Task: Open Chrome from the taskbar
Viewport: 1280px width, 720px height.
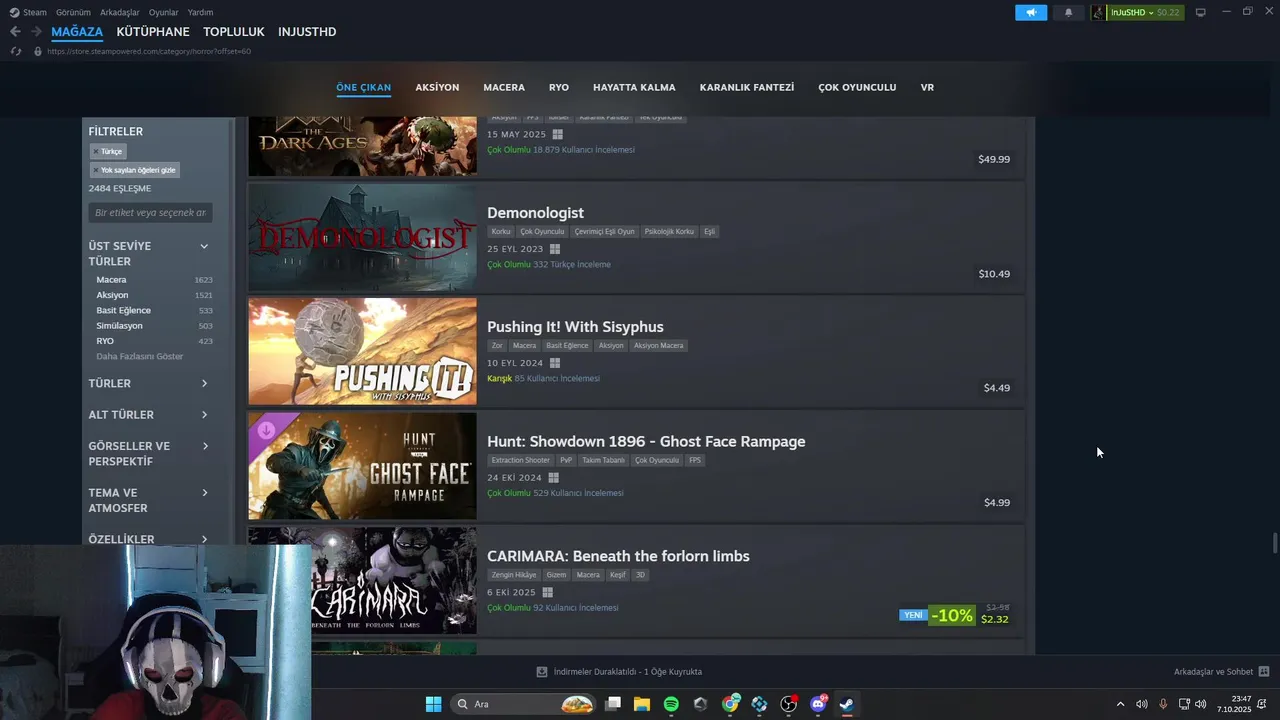Action: (730, 704)
